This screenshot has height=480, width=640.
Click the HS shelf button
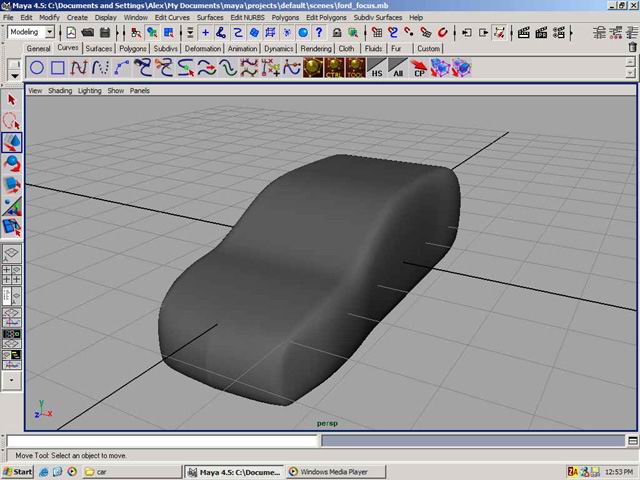377,69
